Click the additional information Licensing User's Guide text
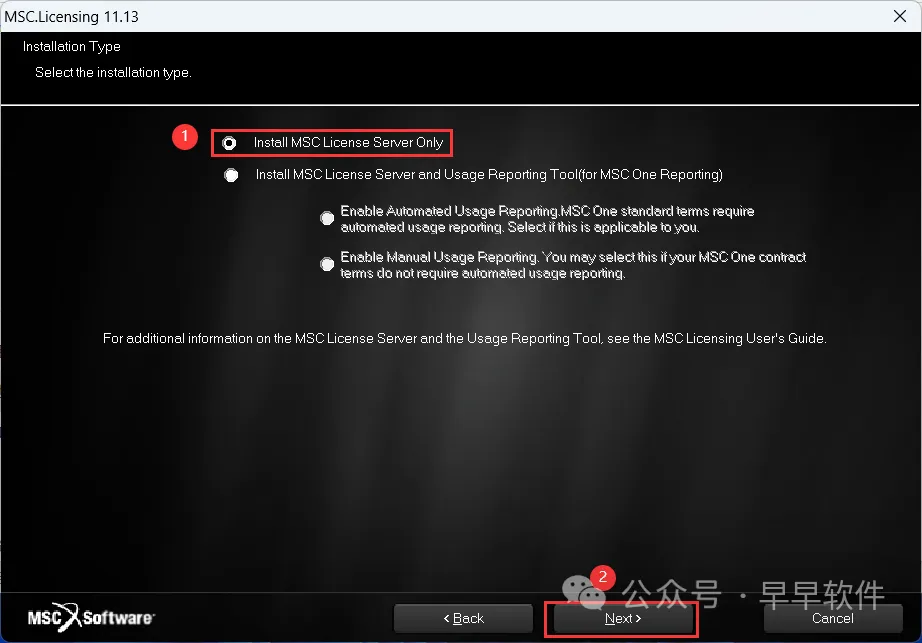This screenshot has width=922, height=643. coord(465,339)
